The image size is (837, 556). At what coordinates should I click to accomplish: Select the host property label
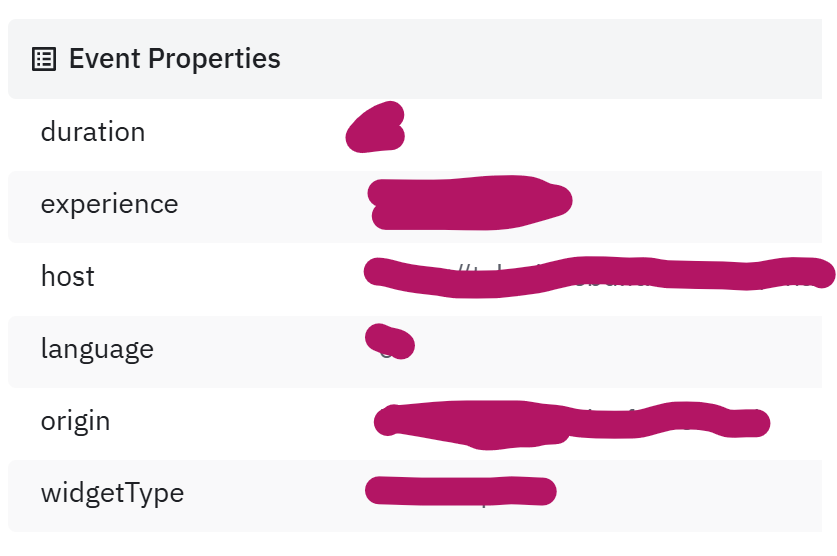tap(68, 276)
